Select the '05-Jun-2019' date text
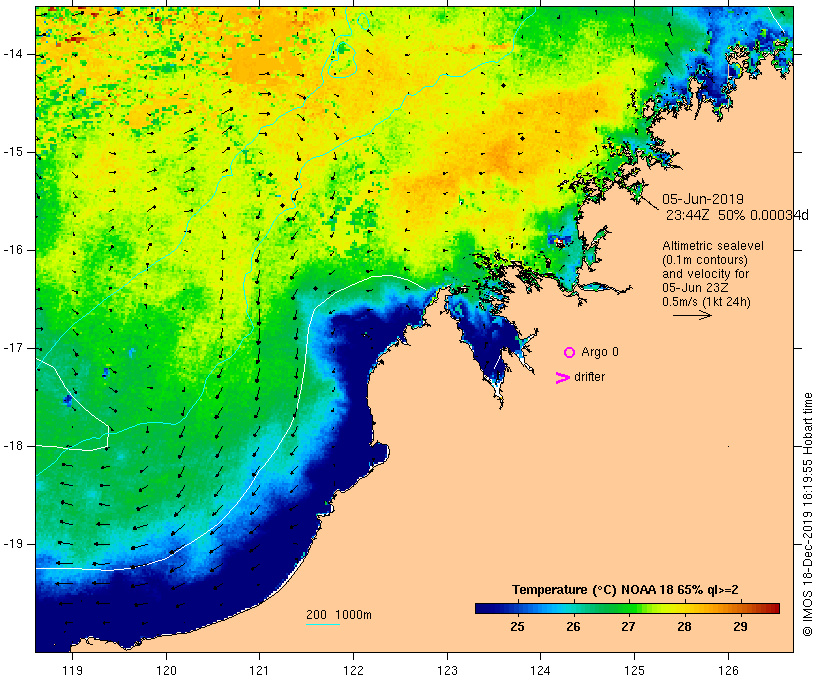Screen dimensions: 820x680 (x=703, y=199)
